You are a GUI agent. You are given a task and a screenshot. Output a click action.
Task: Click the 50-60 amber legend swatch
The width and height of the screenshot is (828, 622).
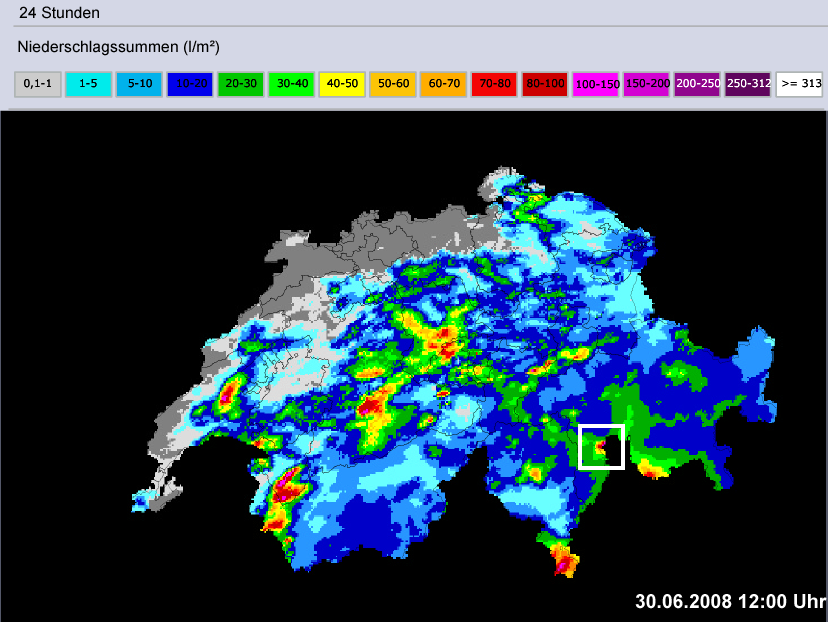393,84
